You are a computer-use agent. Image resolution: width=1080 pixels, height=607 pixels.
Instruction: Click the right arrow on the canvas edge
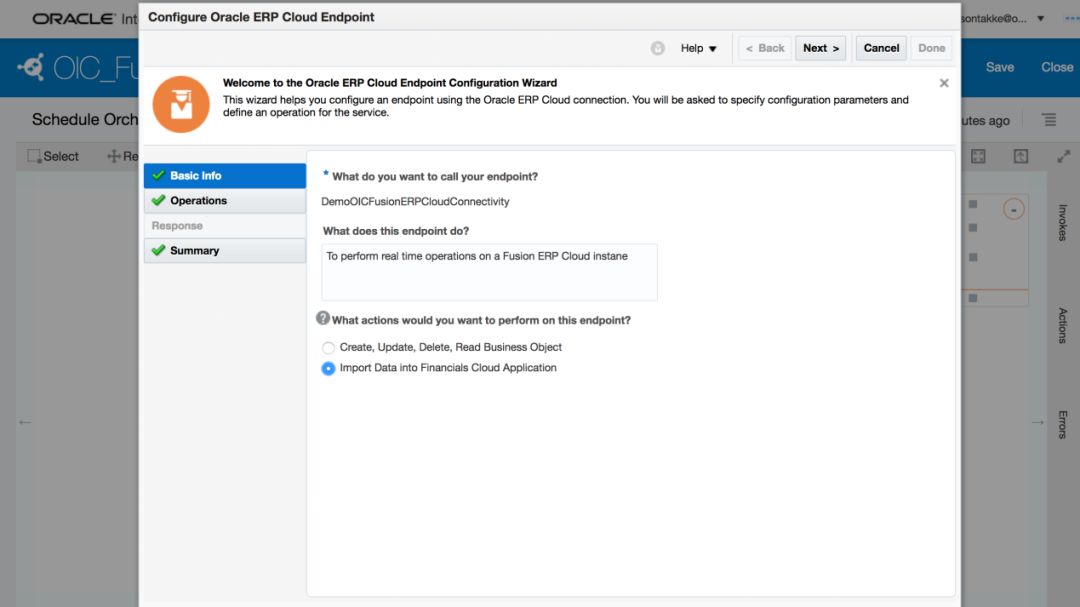[1038, 422]
